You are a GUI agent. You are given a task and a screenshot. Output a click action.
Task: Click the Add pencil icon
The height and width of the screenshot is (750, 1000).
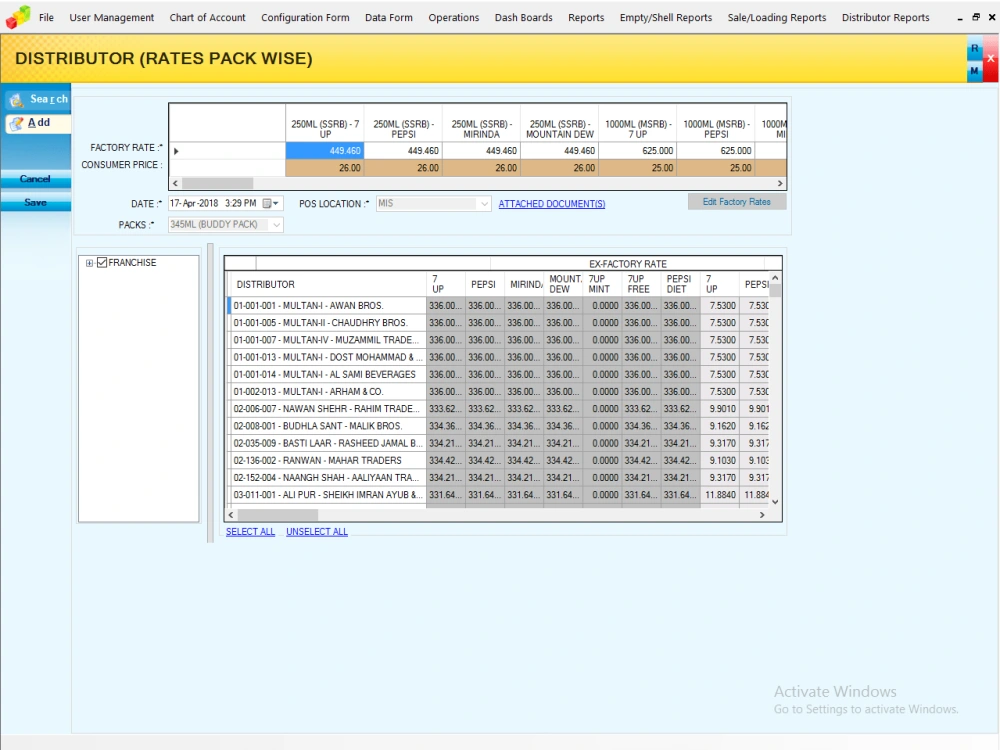(x=17, y=123)
